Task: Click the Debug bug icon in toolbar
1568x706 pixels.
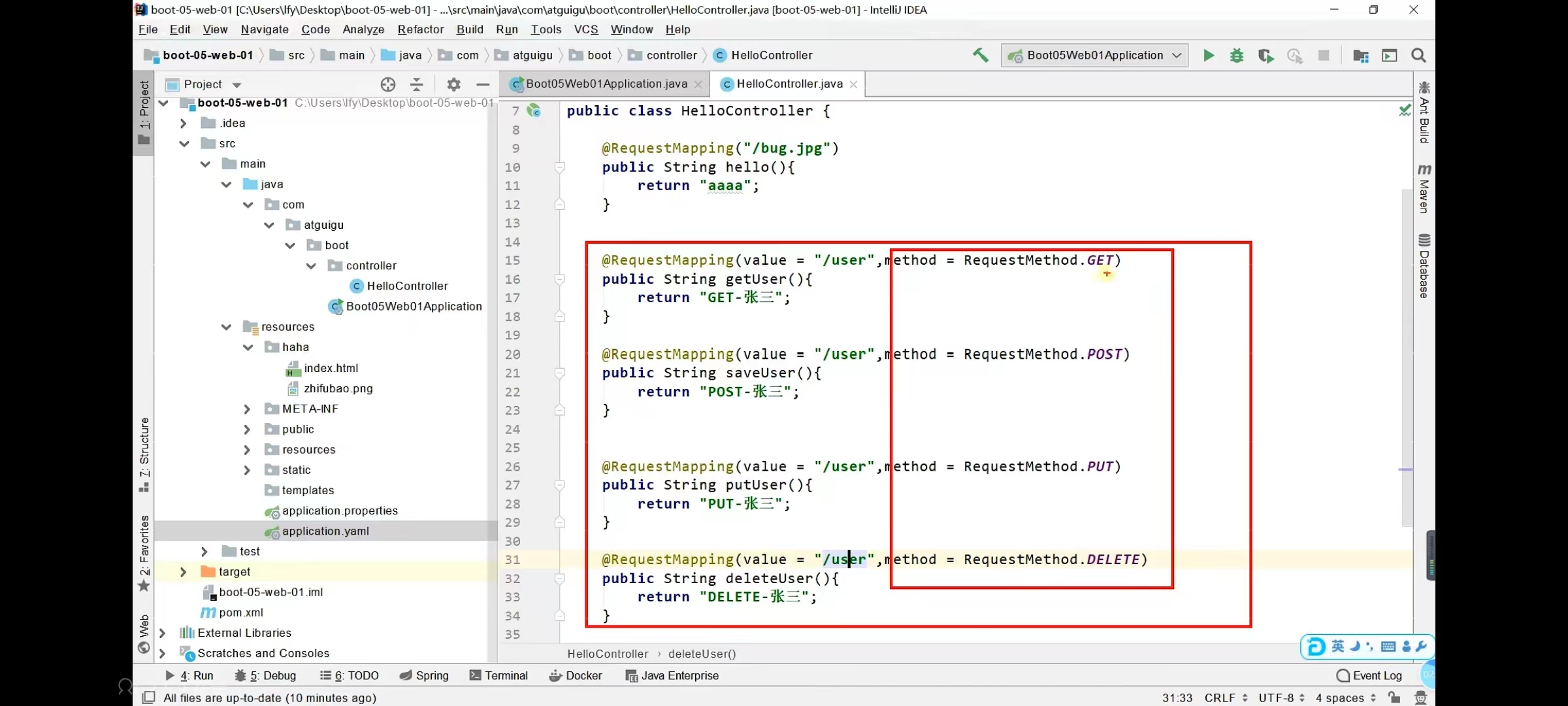Action: pyautogui.click(x=1237, y=56)
